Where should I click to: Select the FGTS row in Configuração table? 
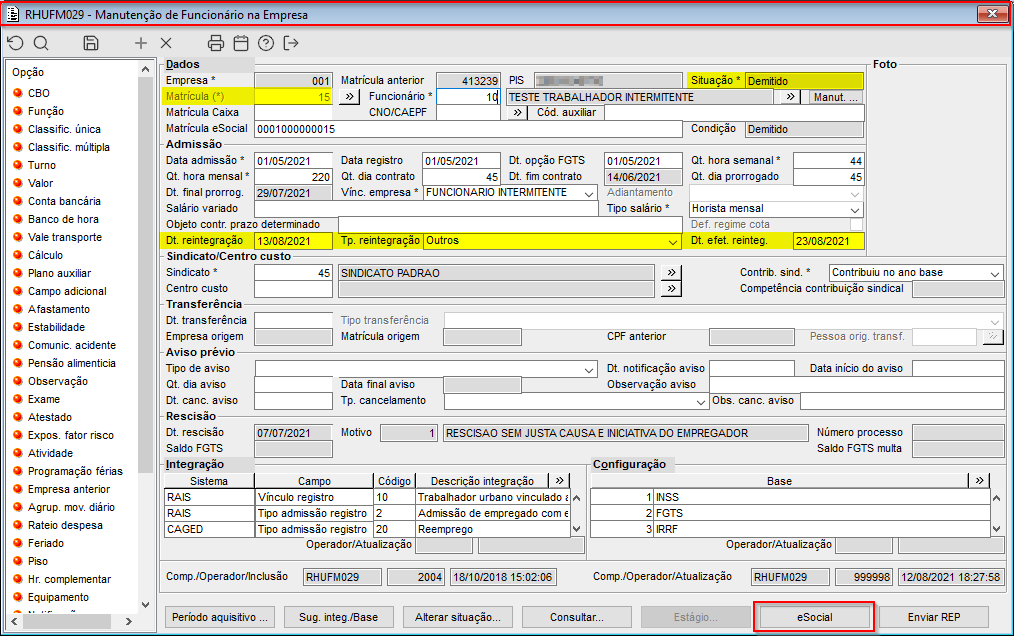pos(790,513)
